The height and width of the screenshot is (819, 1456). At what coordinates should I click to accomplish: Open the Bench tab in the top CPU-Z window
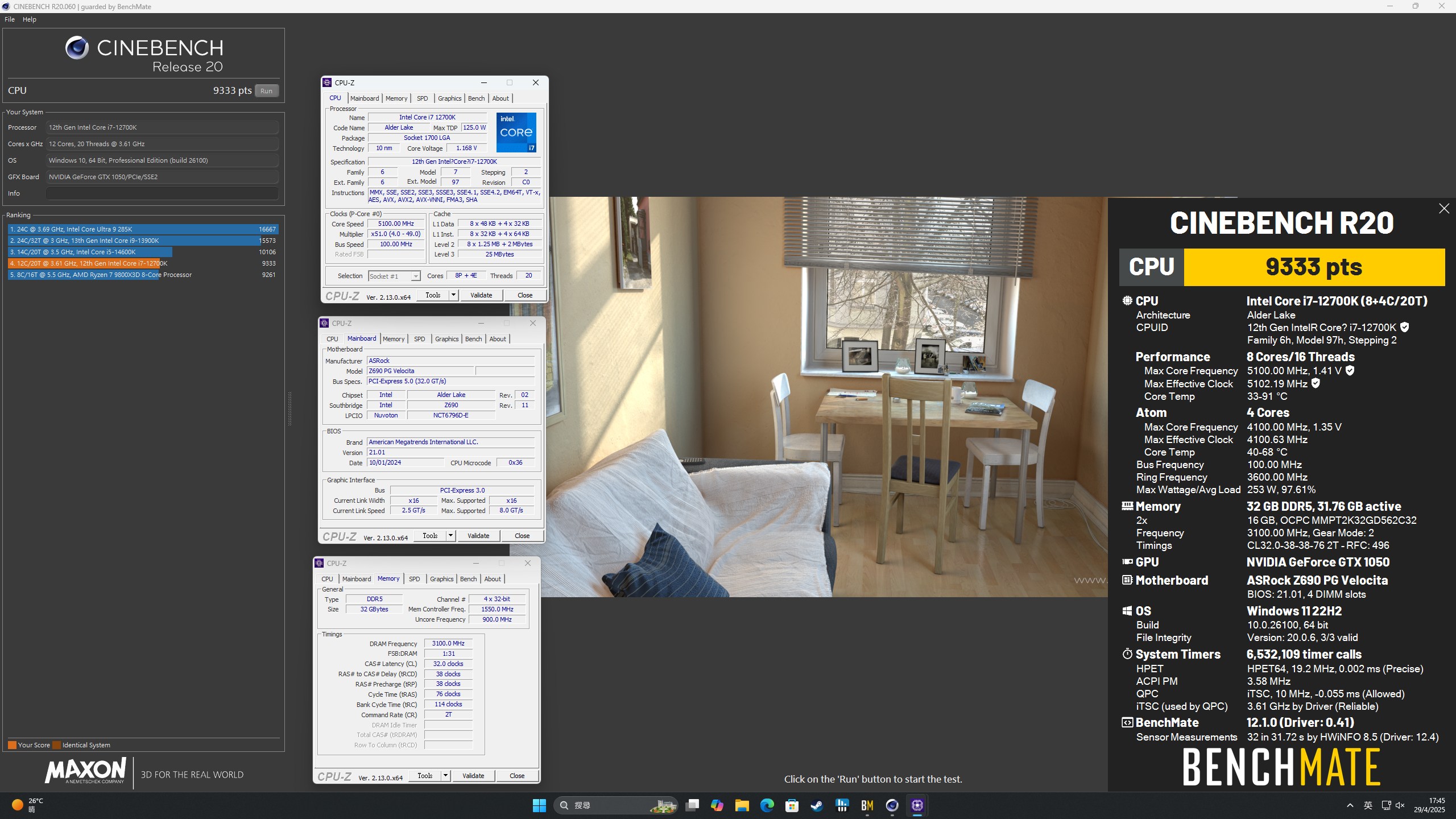(x=477, y=98)
